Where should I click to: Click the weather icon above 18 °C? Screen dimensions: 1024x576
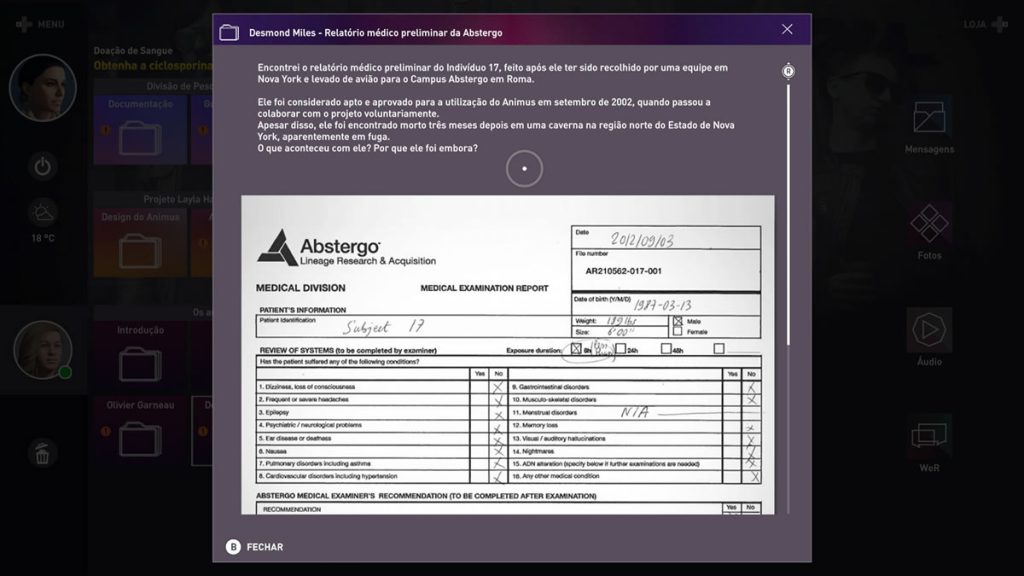pos(42,212)
